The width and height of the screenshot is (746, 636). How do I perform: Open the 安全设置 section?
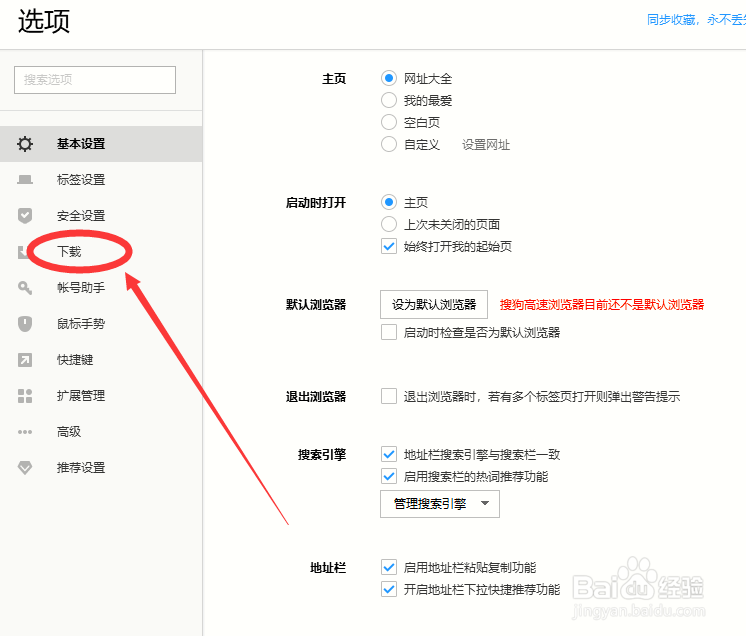coord(101,215)
